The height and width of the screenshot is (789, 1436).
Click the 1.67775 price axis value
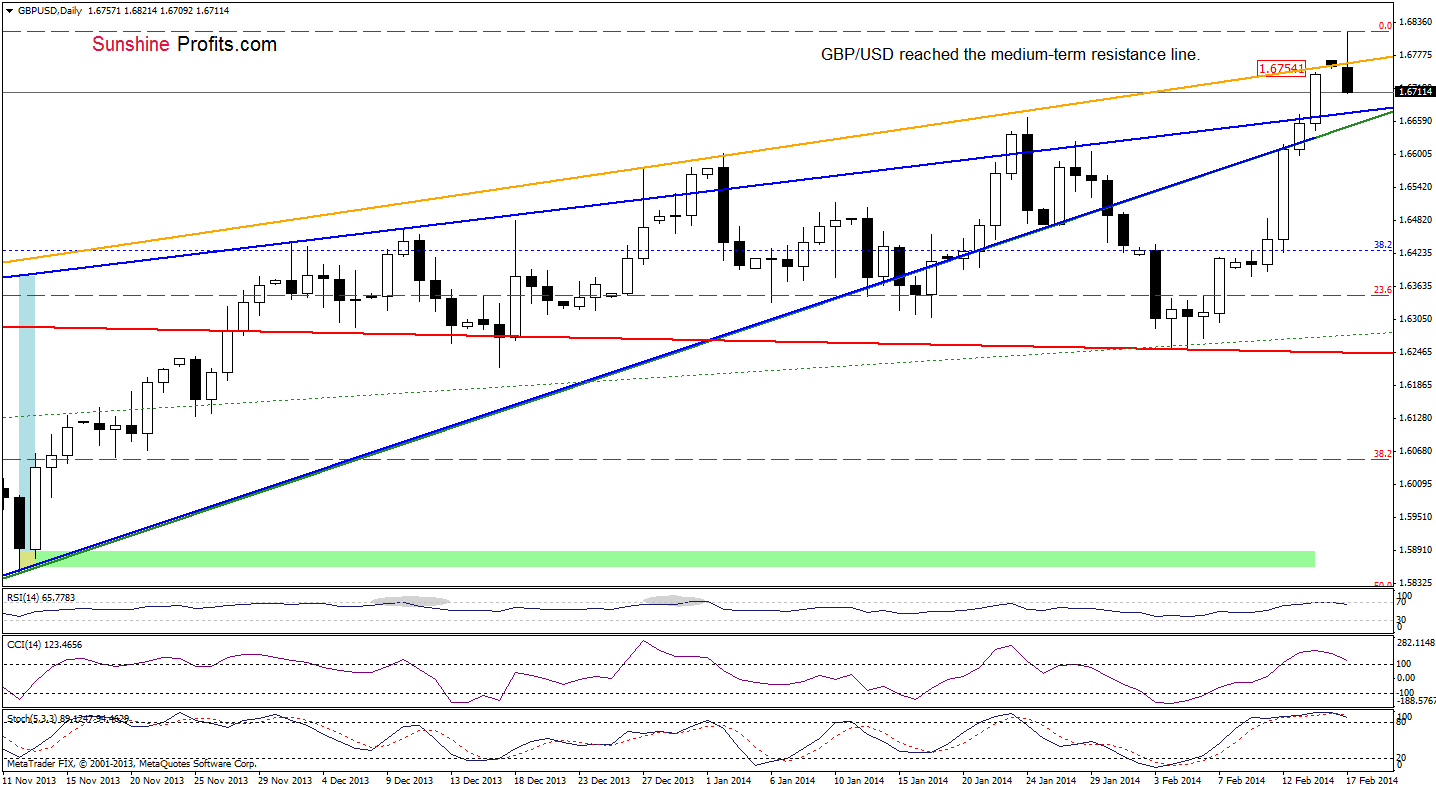point(1417,54)
